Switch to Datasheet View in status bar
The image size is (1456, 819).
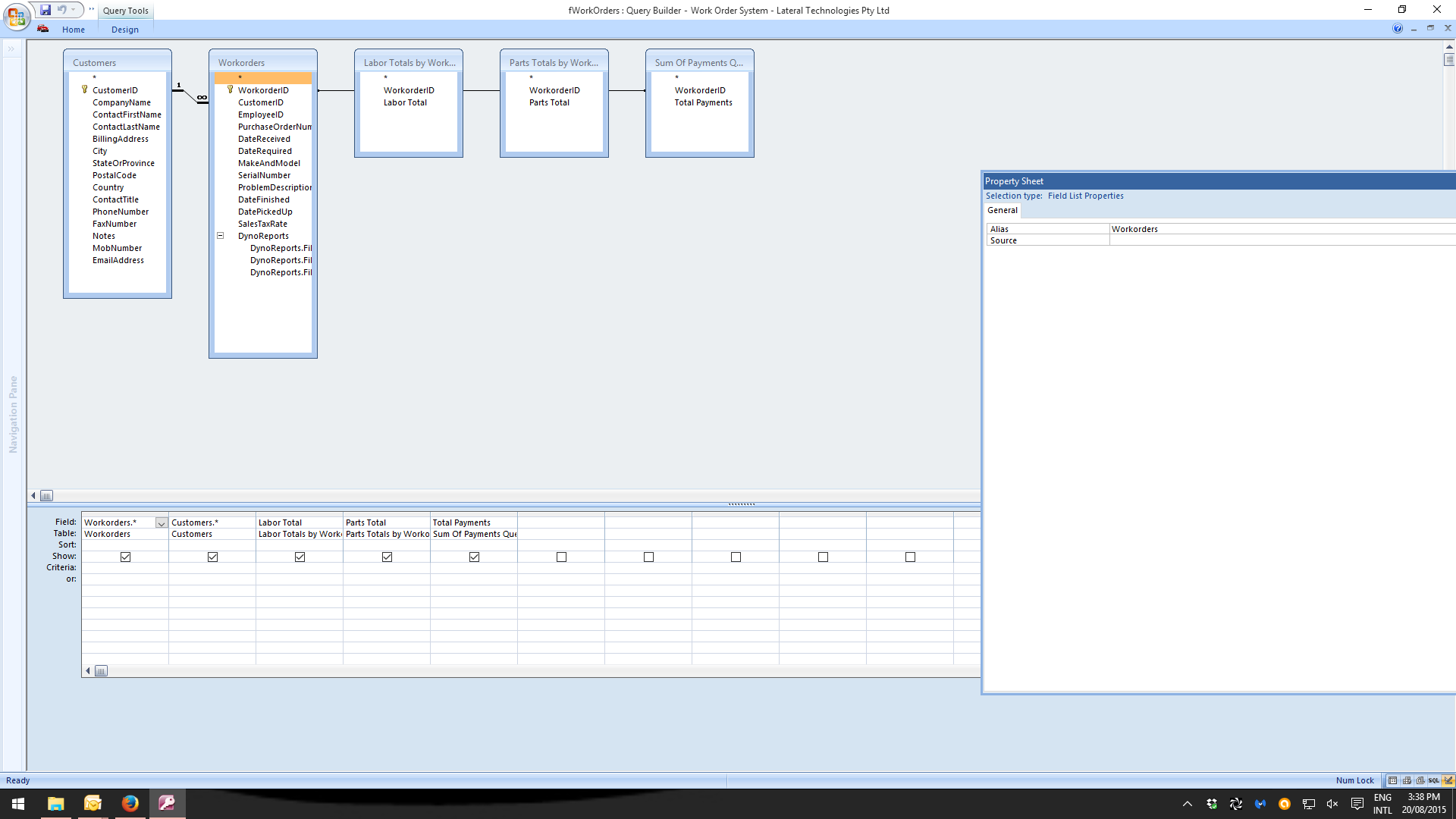[1392, 780]
